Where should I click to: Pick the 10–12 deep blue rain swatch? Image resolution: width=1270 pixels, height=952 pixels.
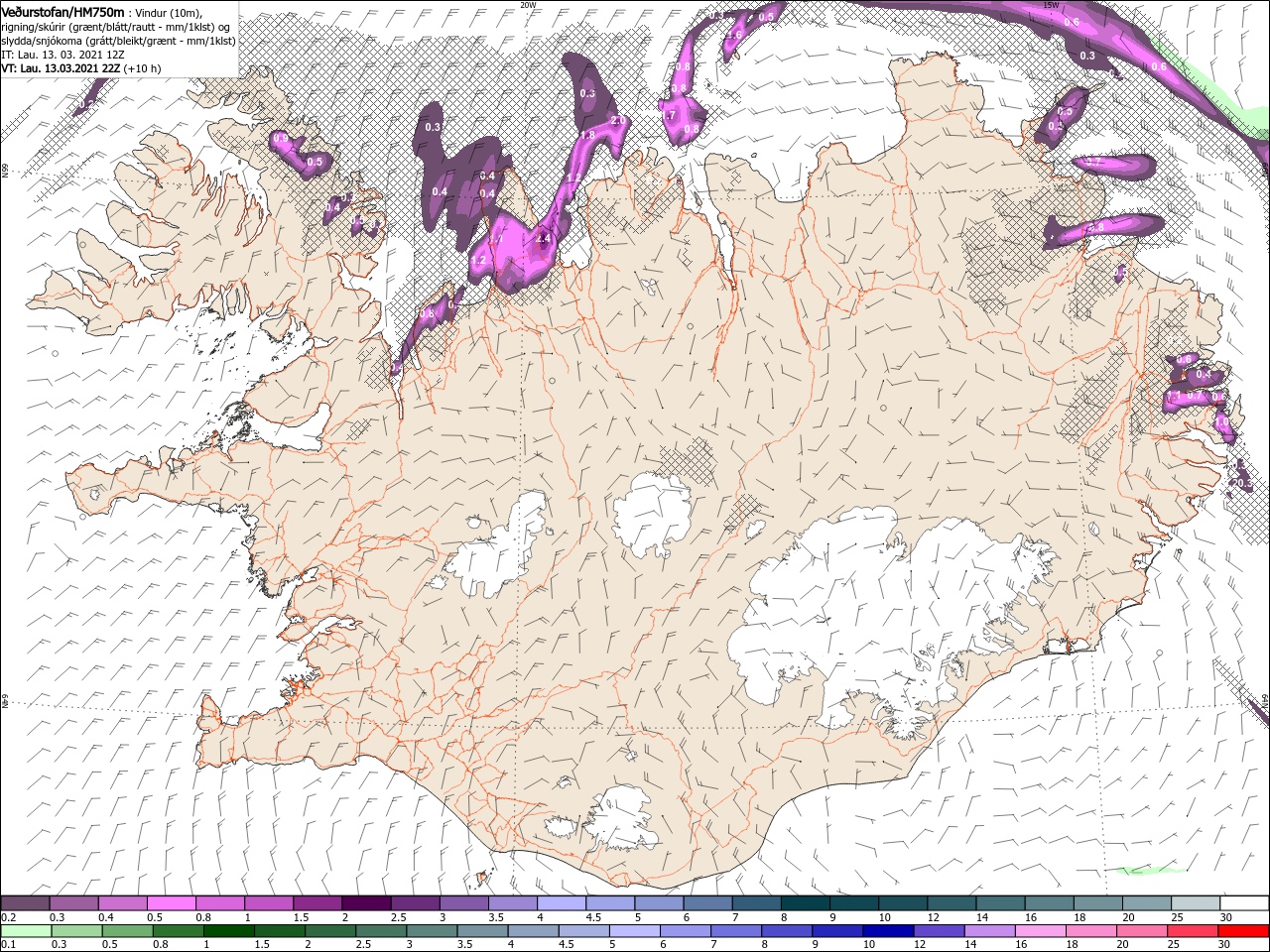coord(888,930)
